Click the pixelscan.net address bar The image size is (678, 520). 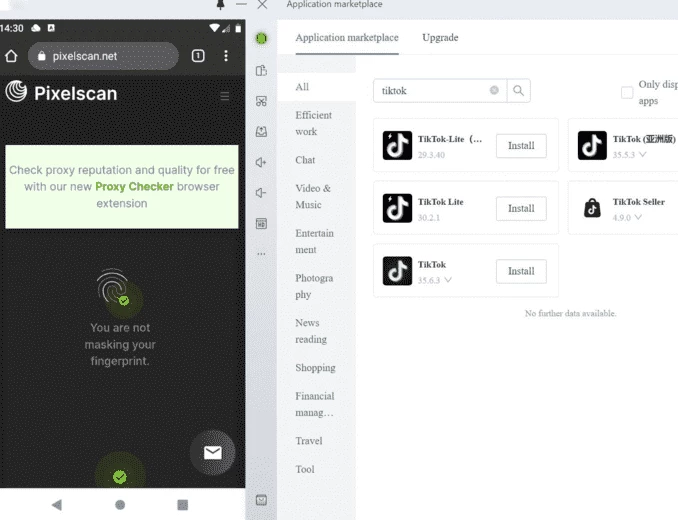click(103, 56)
